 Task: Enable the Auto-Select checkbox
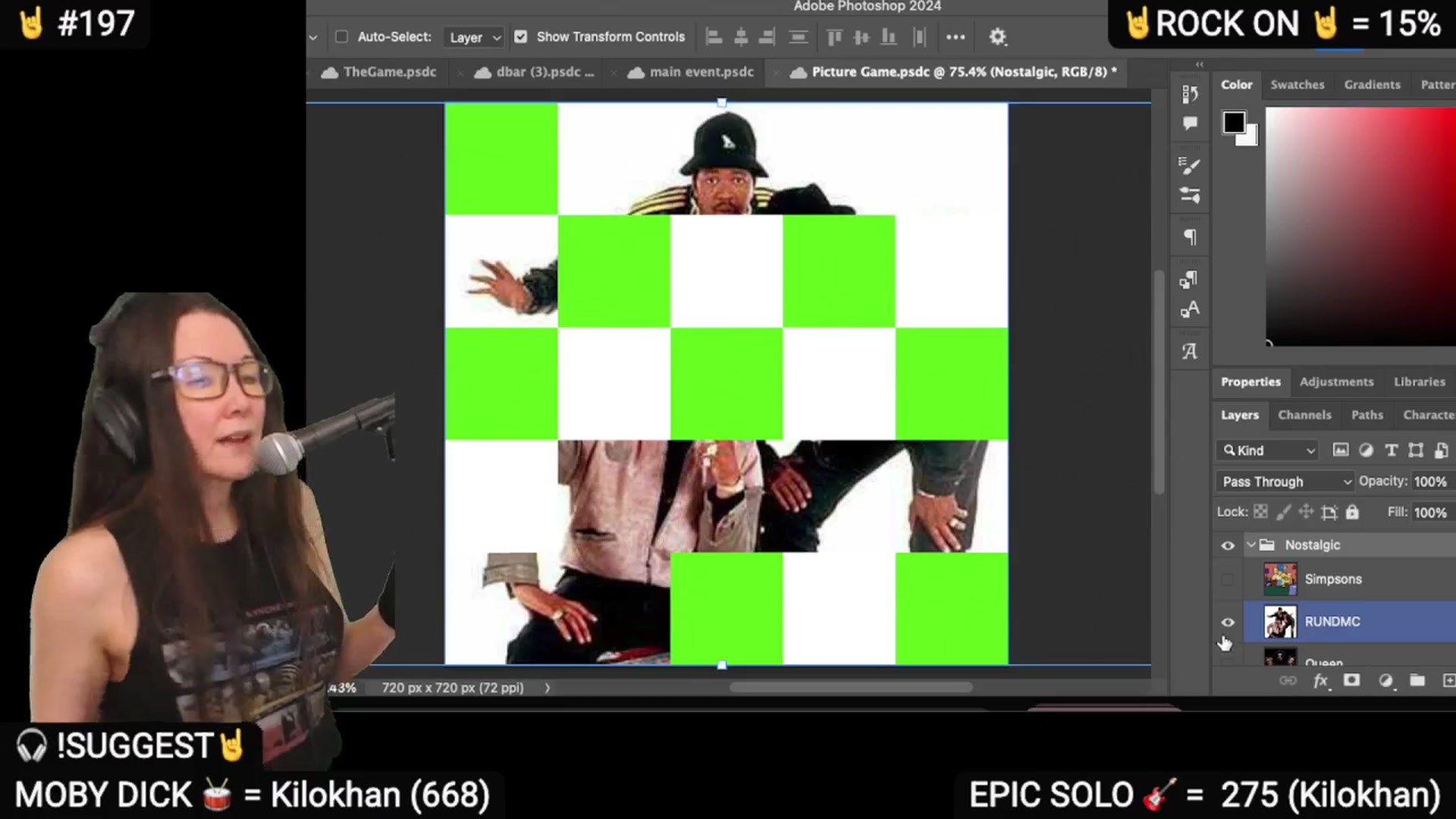click(342, 36)
